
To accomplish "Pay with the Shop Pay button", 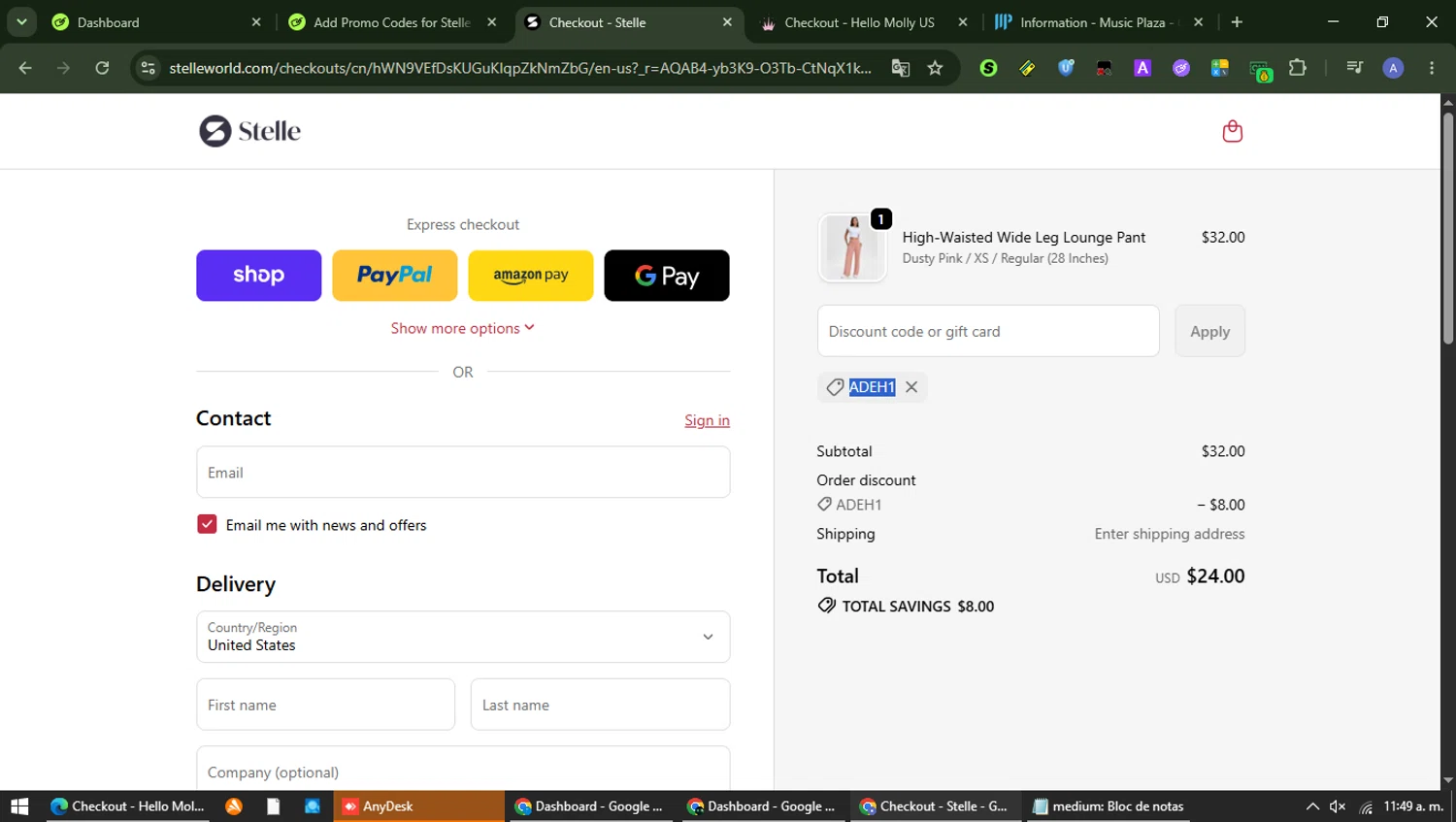I will pos(258,276).
